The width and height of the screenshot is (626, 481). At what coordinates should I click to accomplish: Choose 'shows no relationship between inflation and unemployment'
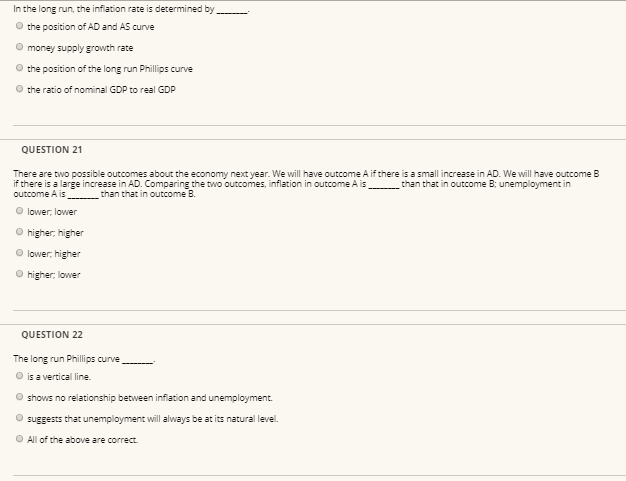19,397
